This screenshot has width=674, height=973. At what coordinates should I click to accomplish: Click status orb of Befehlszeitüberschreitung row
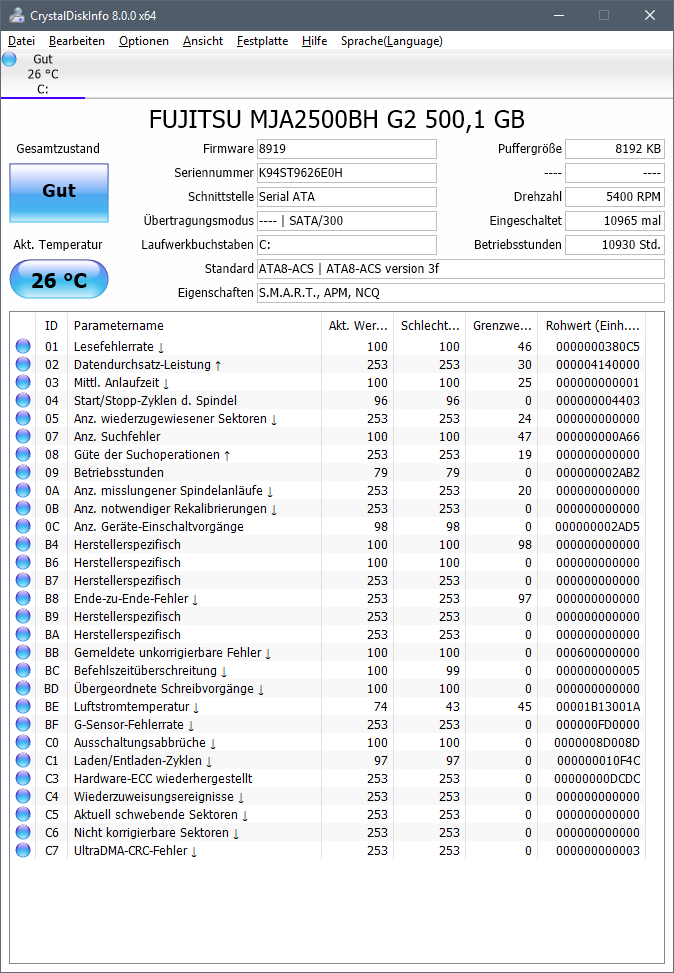[23, 670]
